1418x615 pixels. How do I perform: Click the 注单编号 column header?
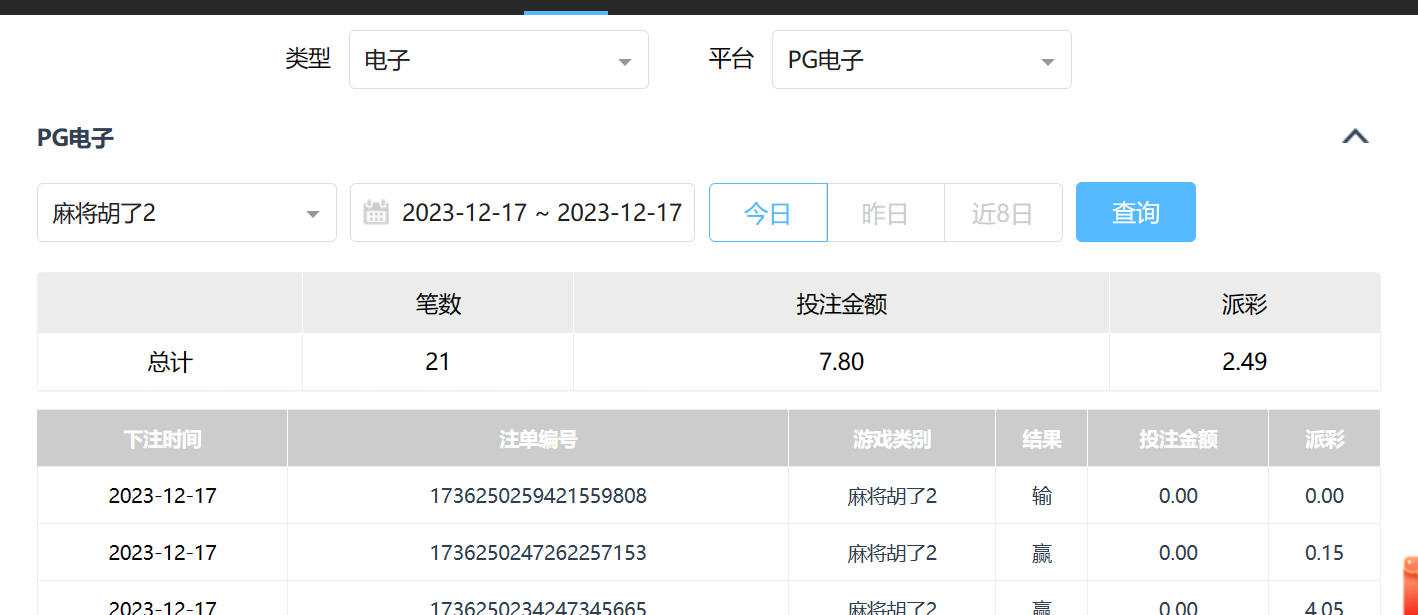pos(537,439)
